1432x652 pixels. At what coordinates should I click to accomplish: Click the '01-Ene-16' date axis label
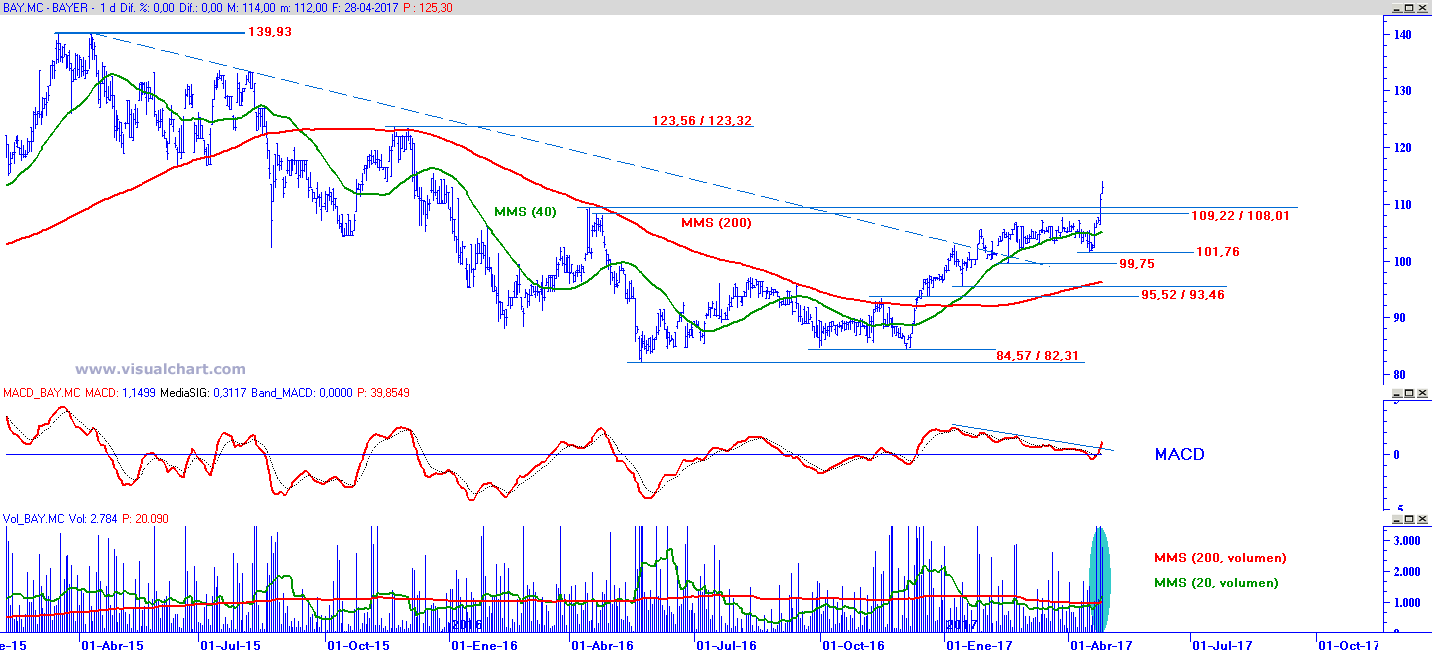click(x=485, y=646)
